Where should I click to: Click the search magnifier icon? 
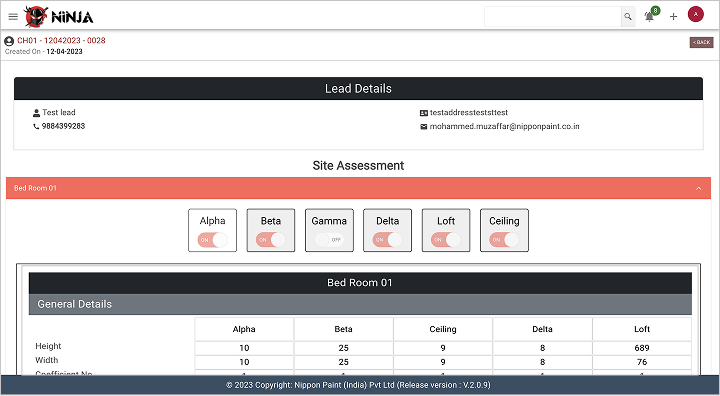628,17
